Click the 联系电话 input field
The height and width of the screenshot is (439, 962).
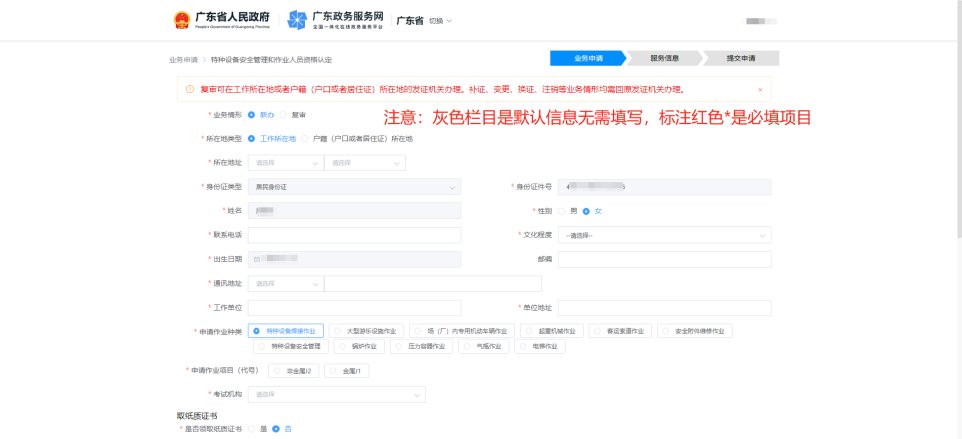tap(354, 235)
